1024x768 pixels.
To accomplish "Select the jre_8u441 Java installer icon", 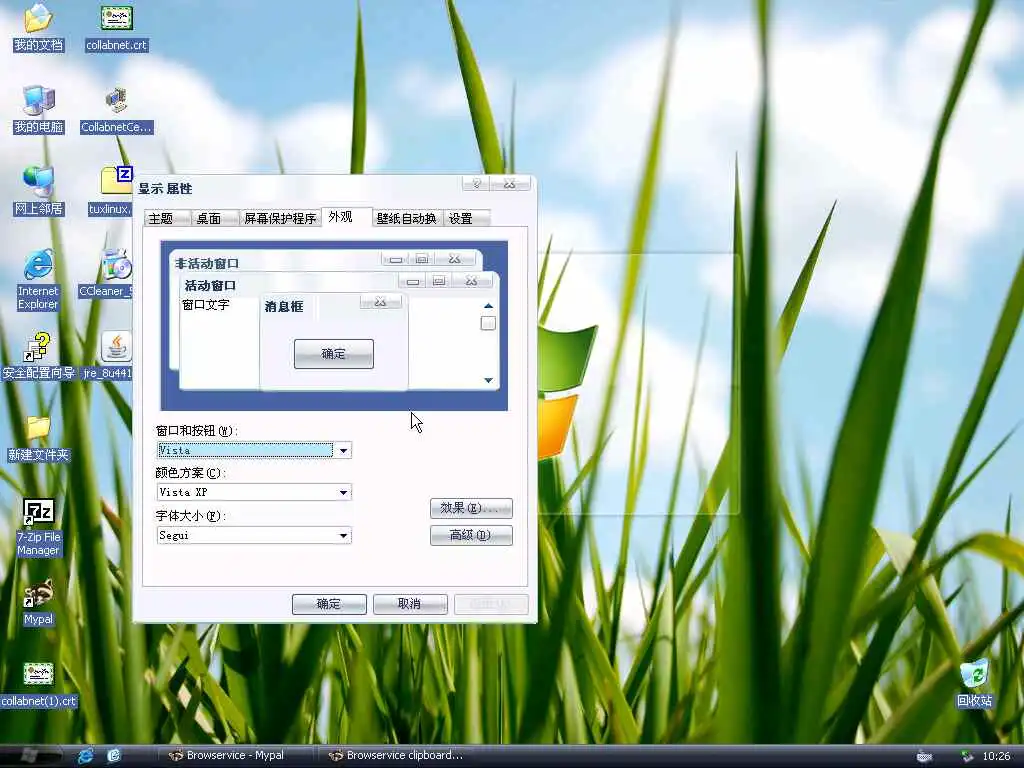I will pos(108,356).
